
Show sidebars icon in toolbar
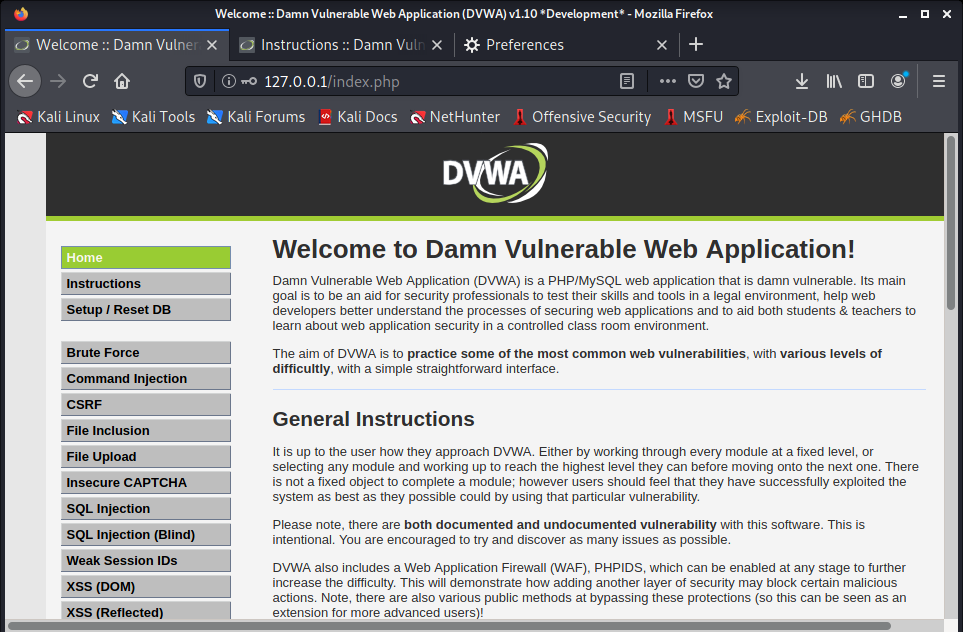click(865, 81)
